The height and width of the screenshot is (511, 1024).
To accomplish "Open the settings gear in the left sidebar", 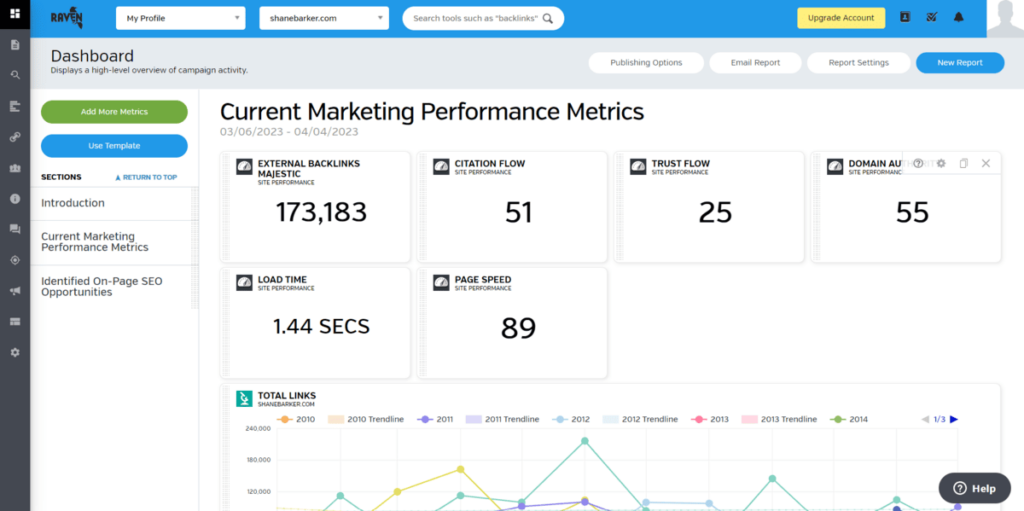I will coord(15,352).
